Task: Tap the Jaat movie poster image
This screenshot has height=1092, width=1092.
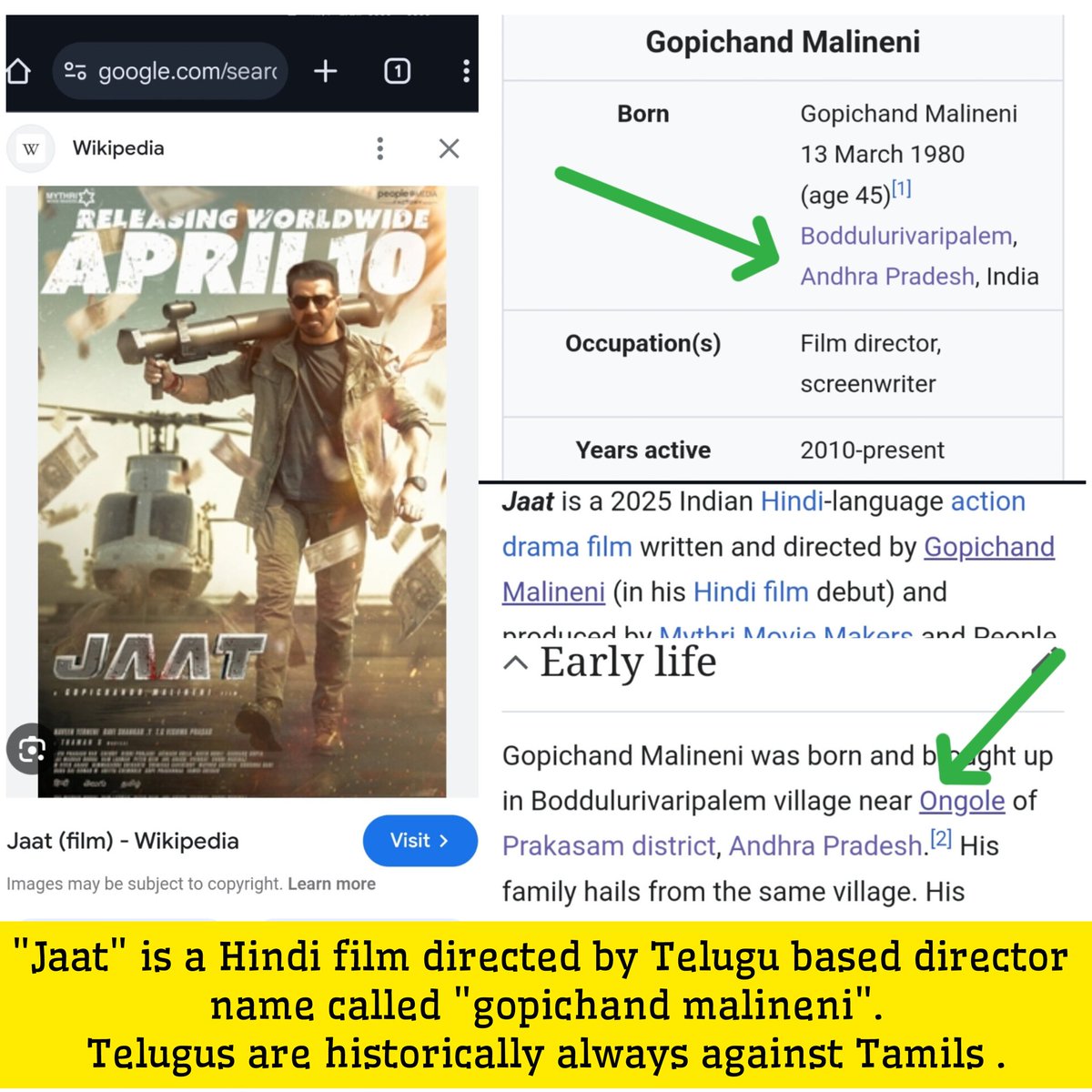Action: pos(242,491)
